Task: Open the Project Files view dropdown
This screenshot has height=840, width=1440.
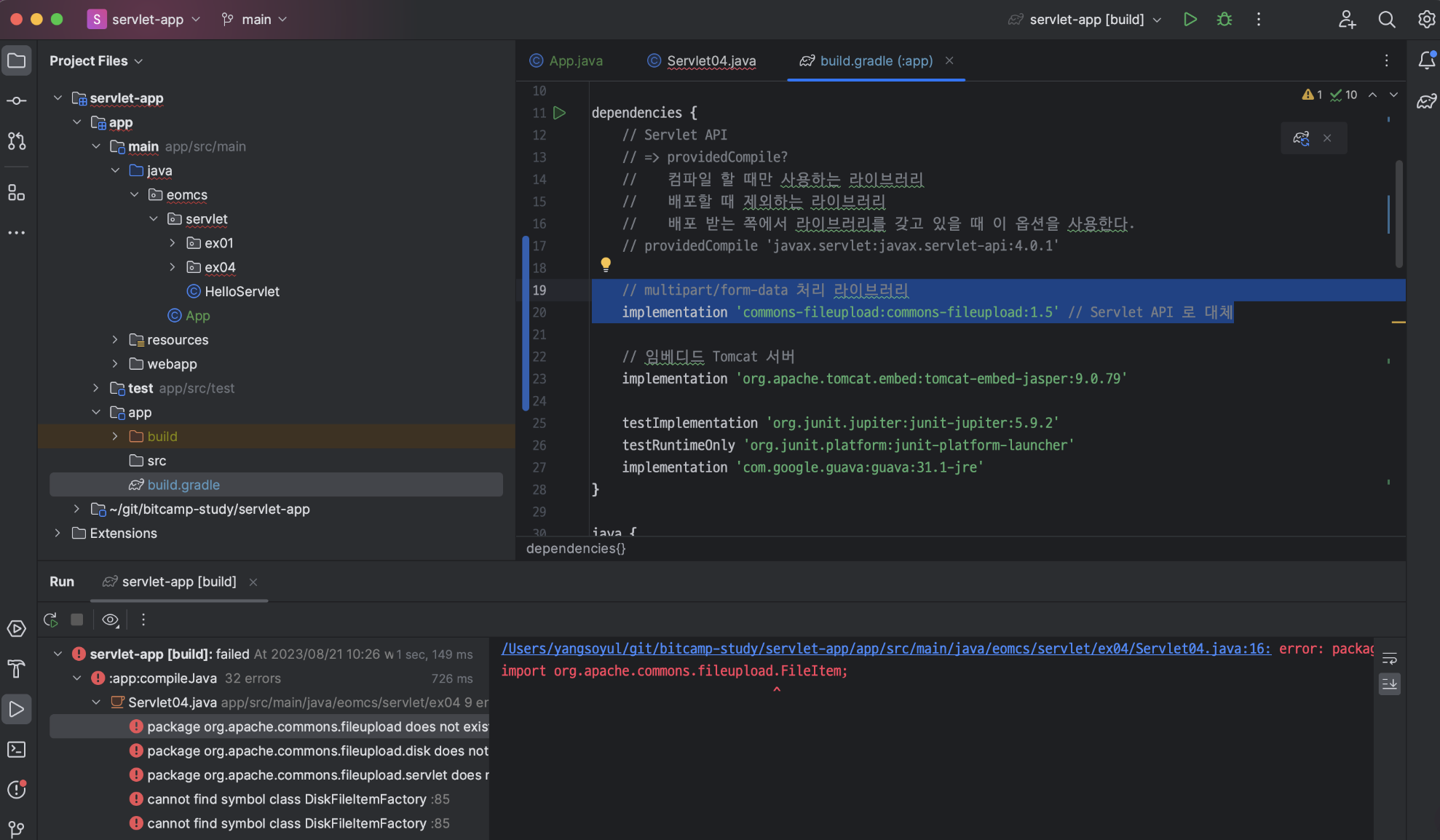Action: [96, 61]
